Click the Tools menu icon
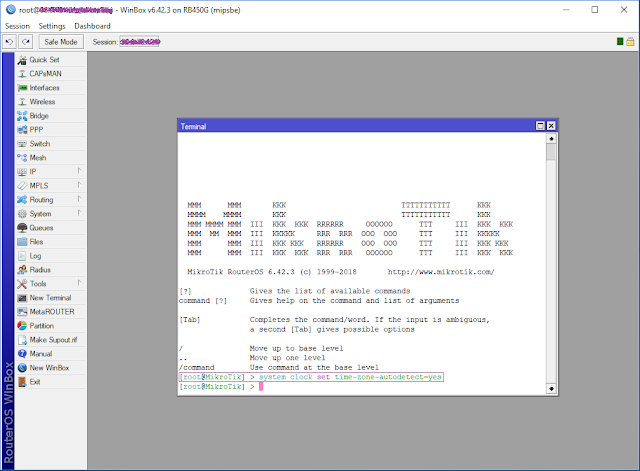Screen dimensions: 640x471 (x=22, y=284)
